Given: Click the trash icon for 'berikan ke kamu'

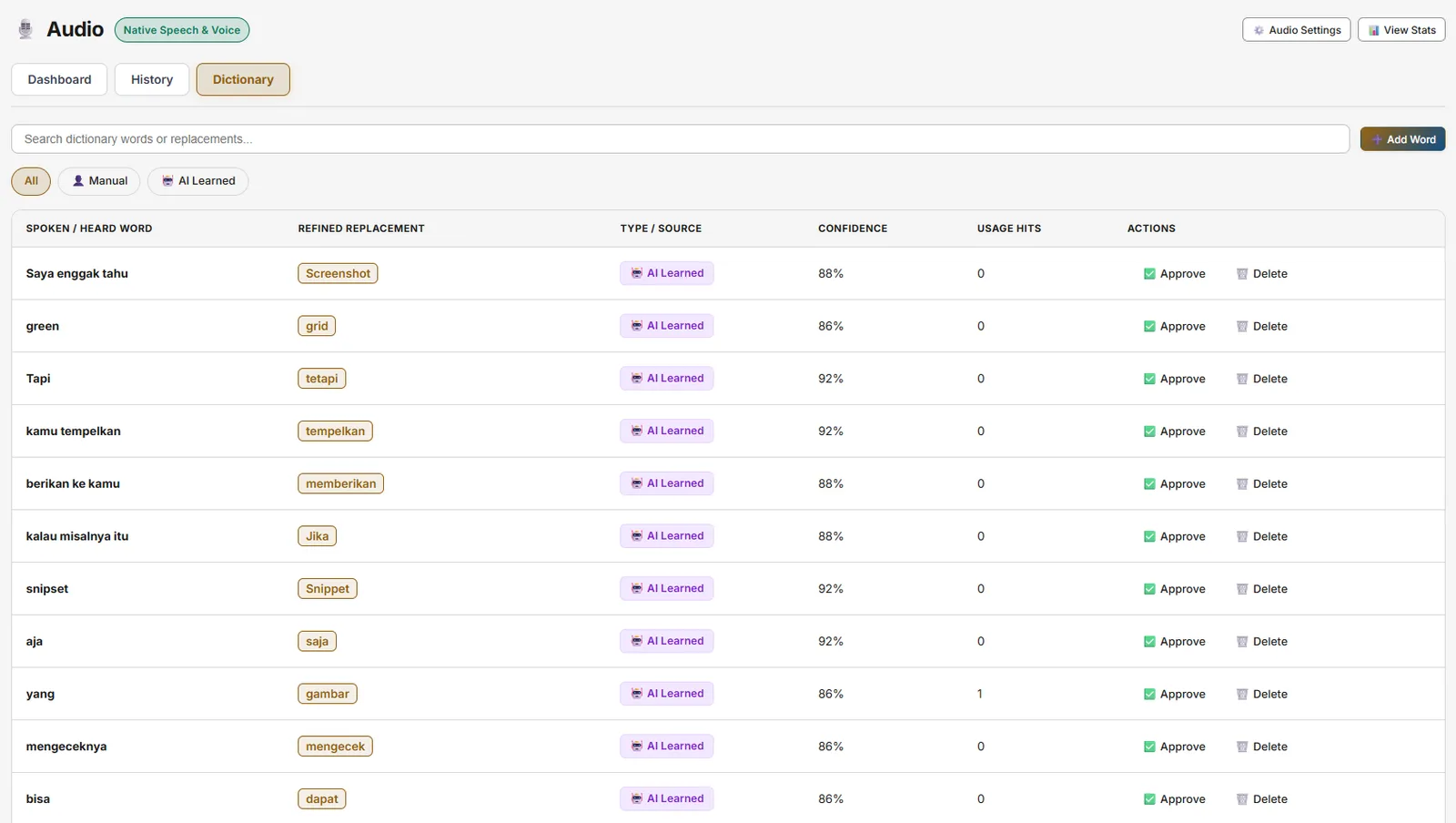Looking at the screenshot, I should (1242, 484).
